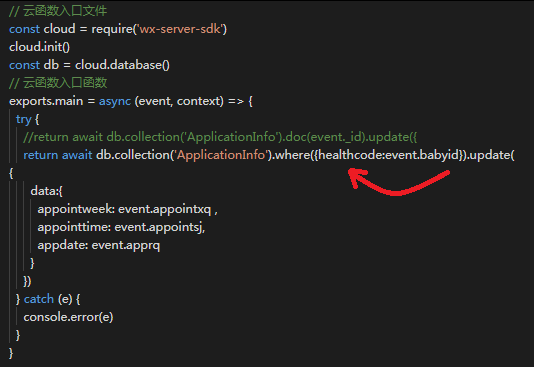This screenshot has height=367, width=534.
Task: Click 'exports.main' text
Action: click(x=46, y=101)
